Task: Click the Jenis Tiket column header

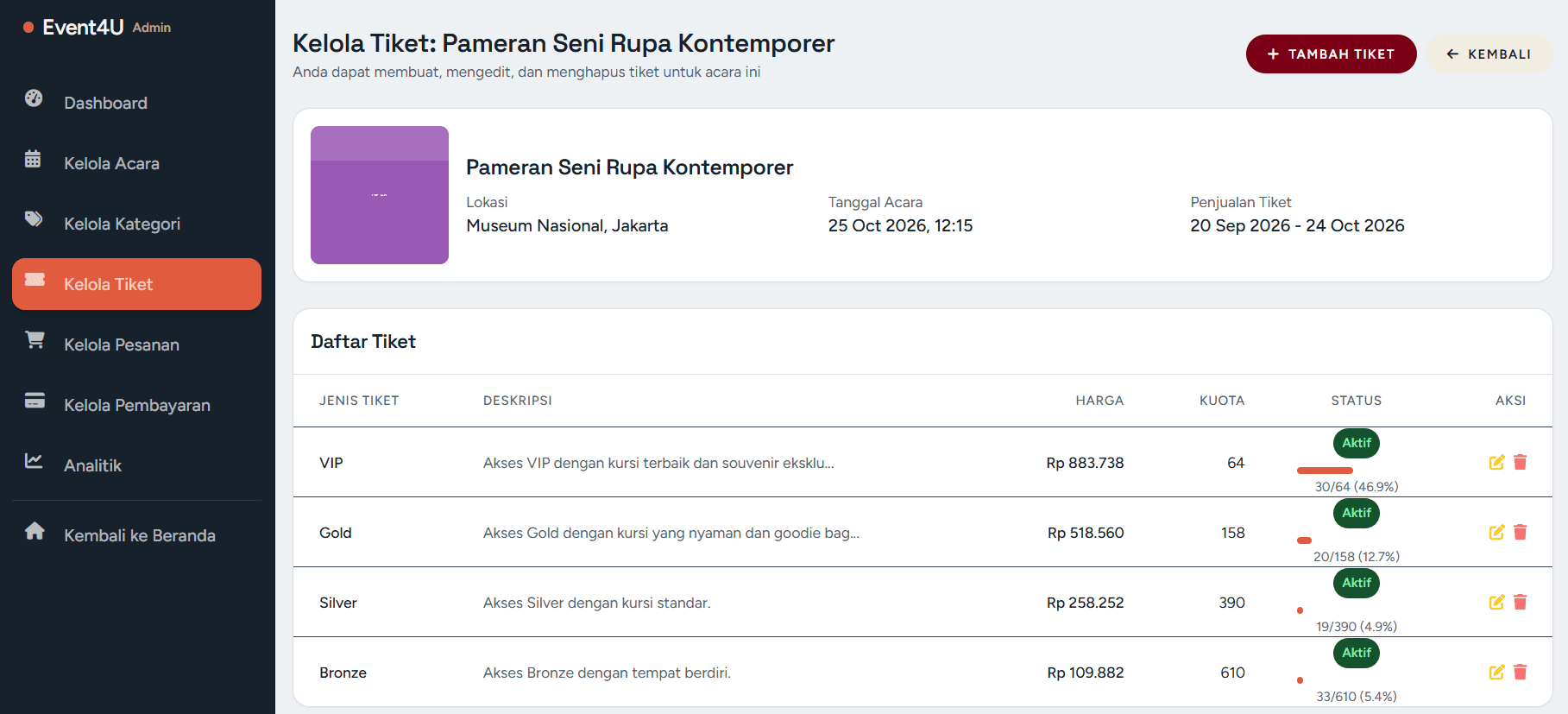Action: (x=359, y=401)
